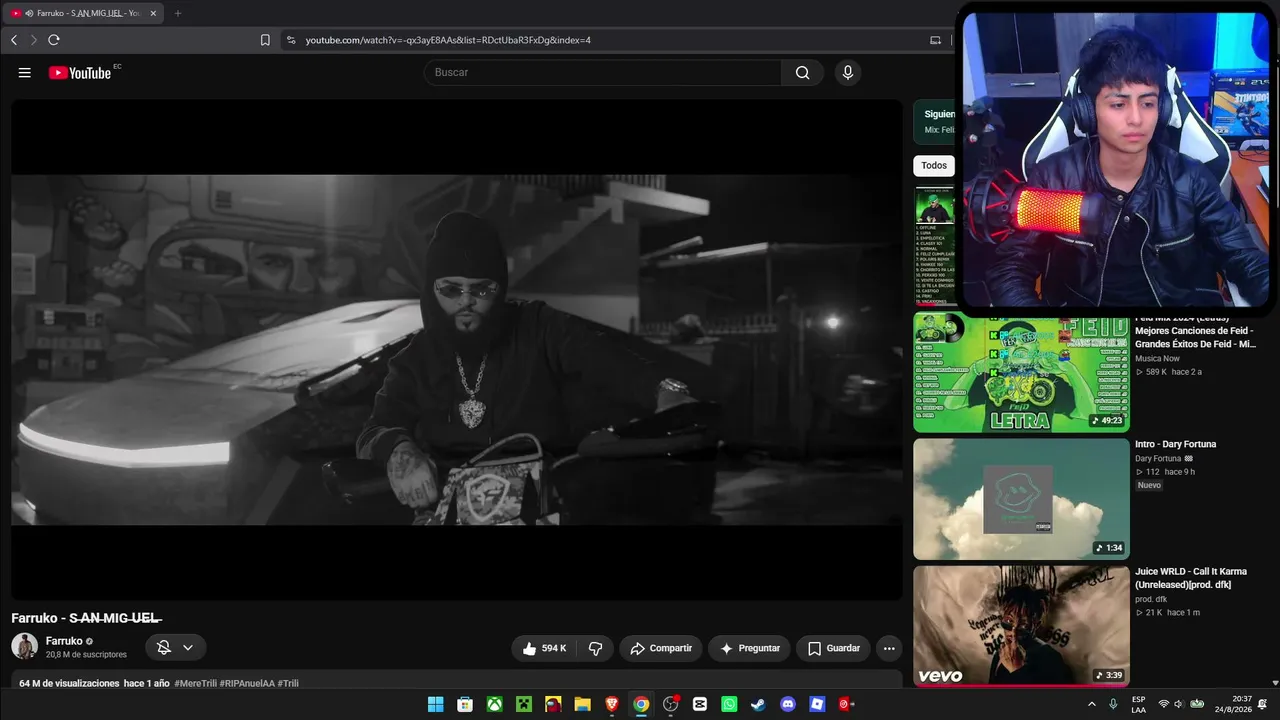Click the search magnifier button
1280x720 pixels.
click(802, 72)
